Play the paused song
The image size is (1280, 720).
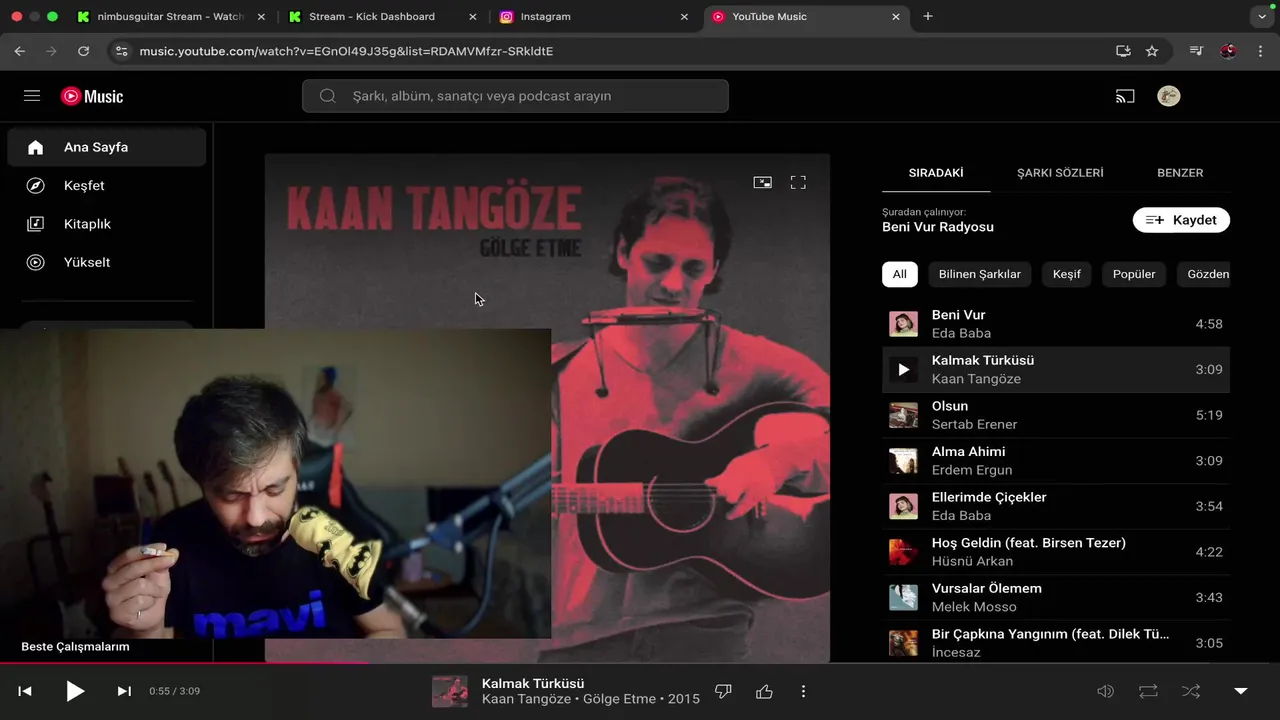click(75, 691)
